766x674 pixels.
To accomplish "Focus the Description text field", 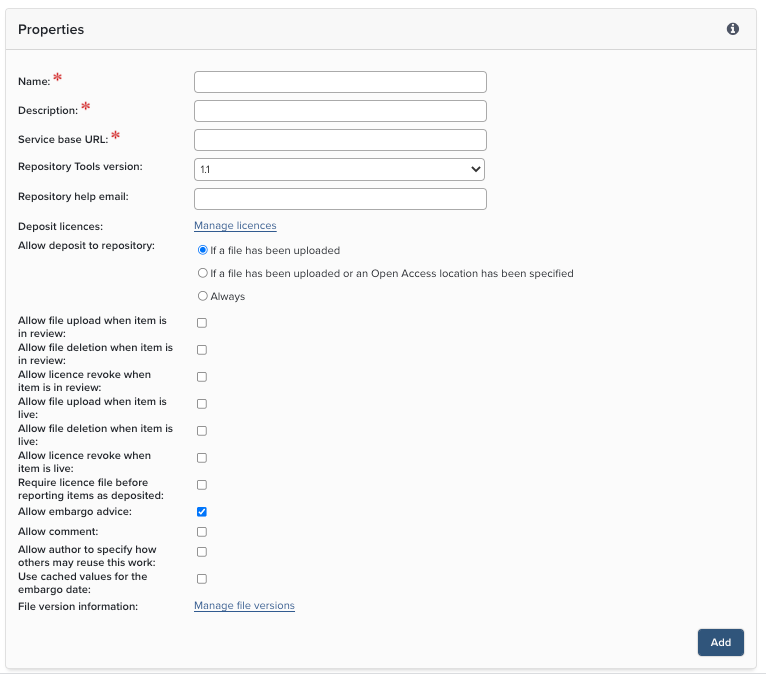I will pyautogui.click(x=340, y=111).
